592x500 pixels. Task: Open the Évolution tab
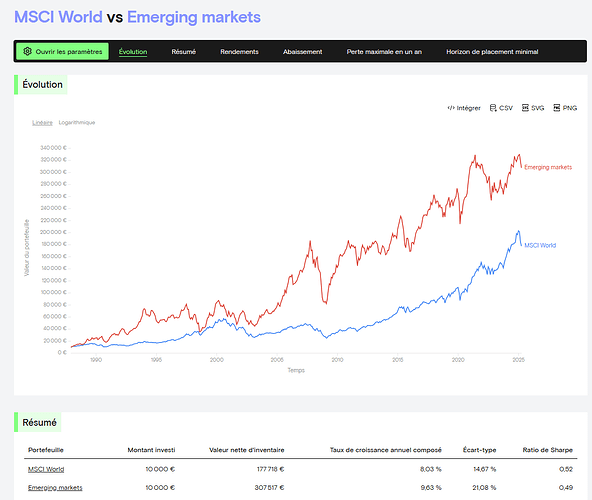pos(133,52)
